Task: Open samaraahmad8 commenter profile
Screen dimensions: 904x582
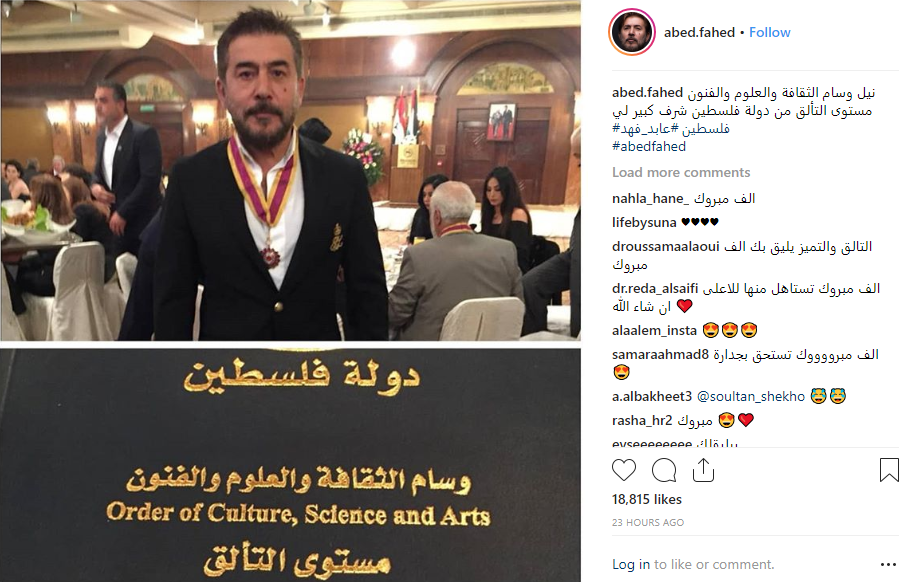Action: click(x=660, y=354)
